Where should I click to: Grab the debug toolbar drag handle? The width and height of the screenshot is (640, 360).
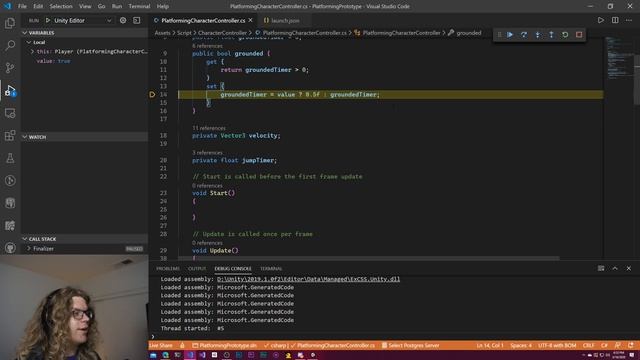[x=499, y=35]
